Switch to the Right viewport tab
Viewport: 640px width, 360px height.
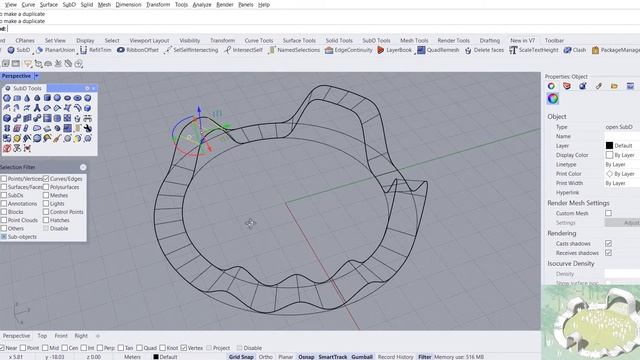tap(81, 336)
